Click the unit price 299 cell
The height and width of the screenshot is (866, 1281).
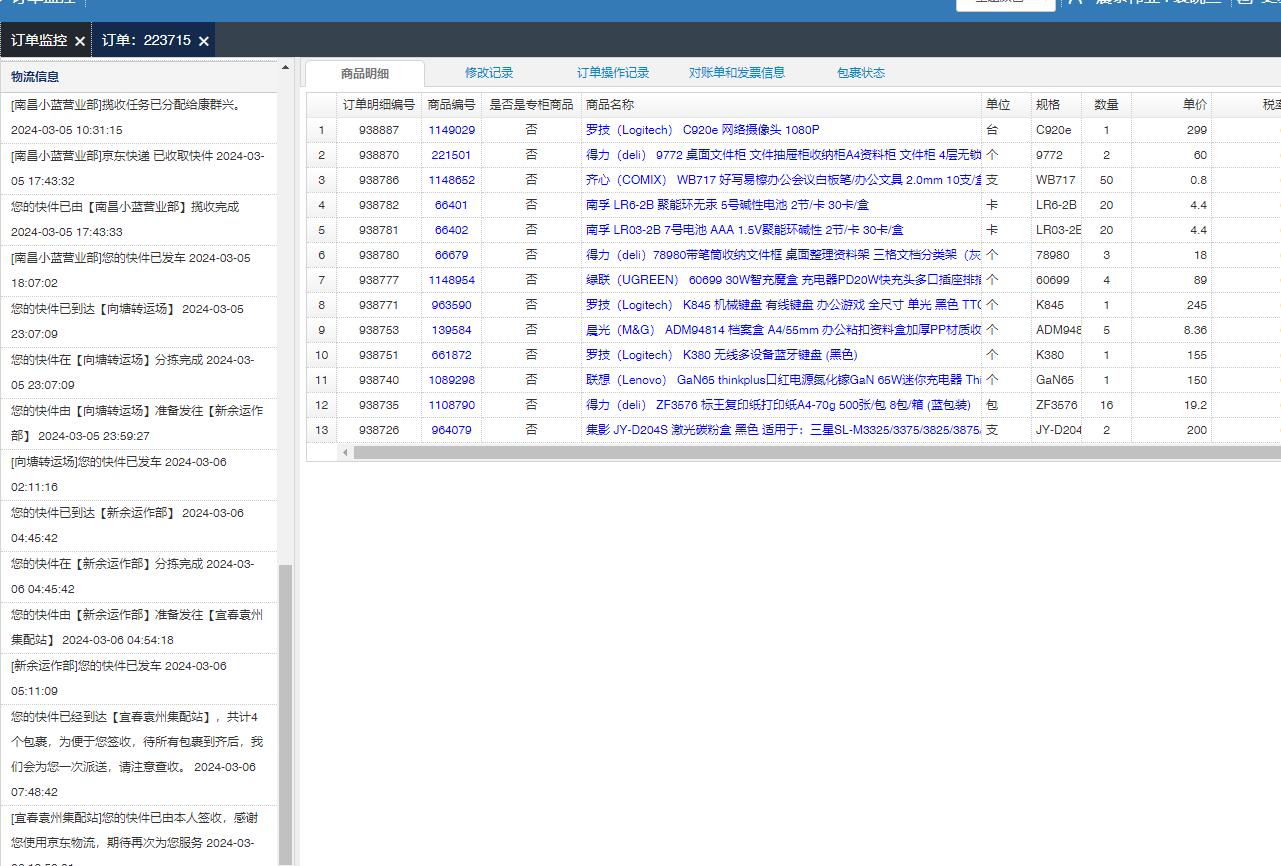tap(1171, 130)
